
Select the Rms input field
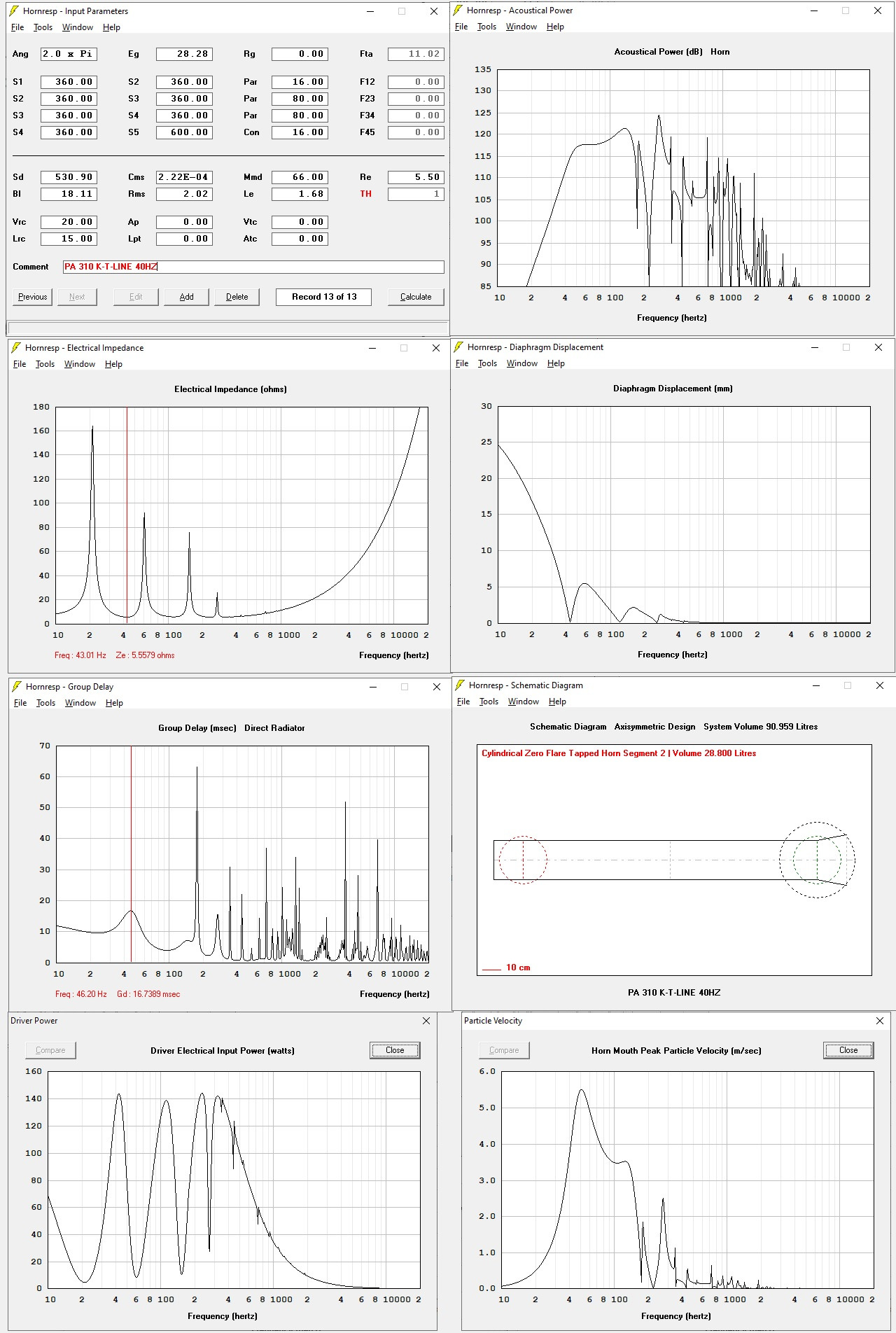tap(184, 194)
